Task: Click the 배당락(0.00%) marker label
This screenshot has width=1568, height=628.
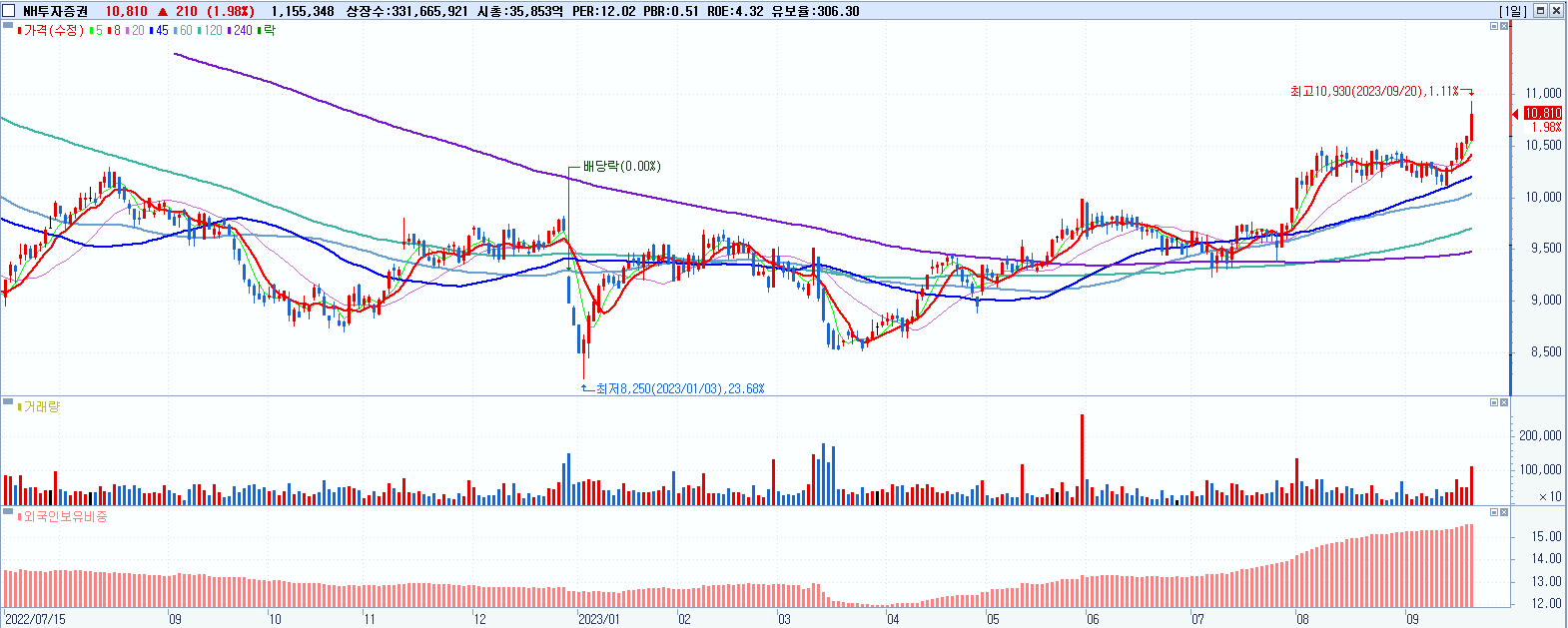Action: (622, 166)
